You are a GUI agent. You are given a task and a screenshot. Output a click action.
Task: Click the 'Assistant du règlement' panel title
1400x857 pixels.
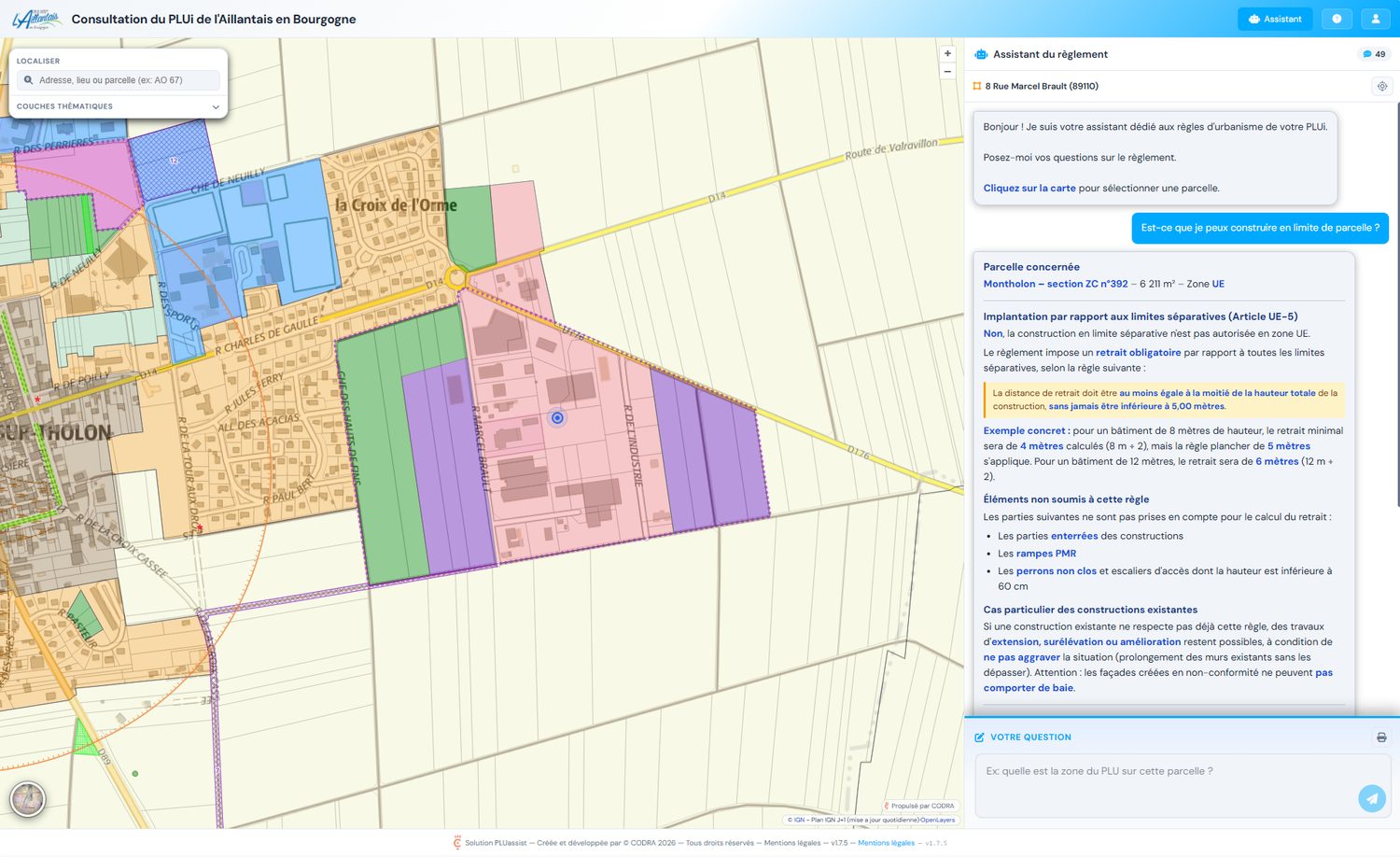[x=1050, y=54]
